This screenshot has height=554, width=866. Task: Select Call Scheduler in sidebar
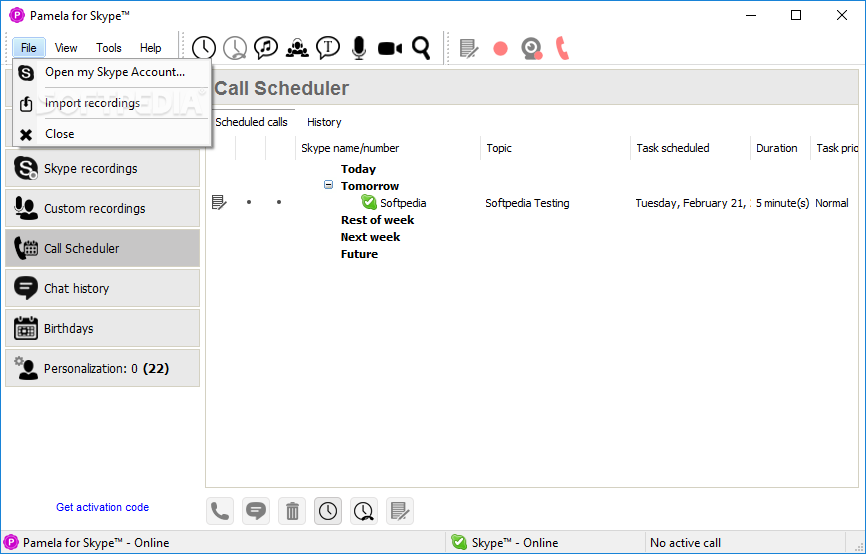click(103, 248)
